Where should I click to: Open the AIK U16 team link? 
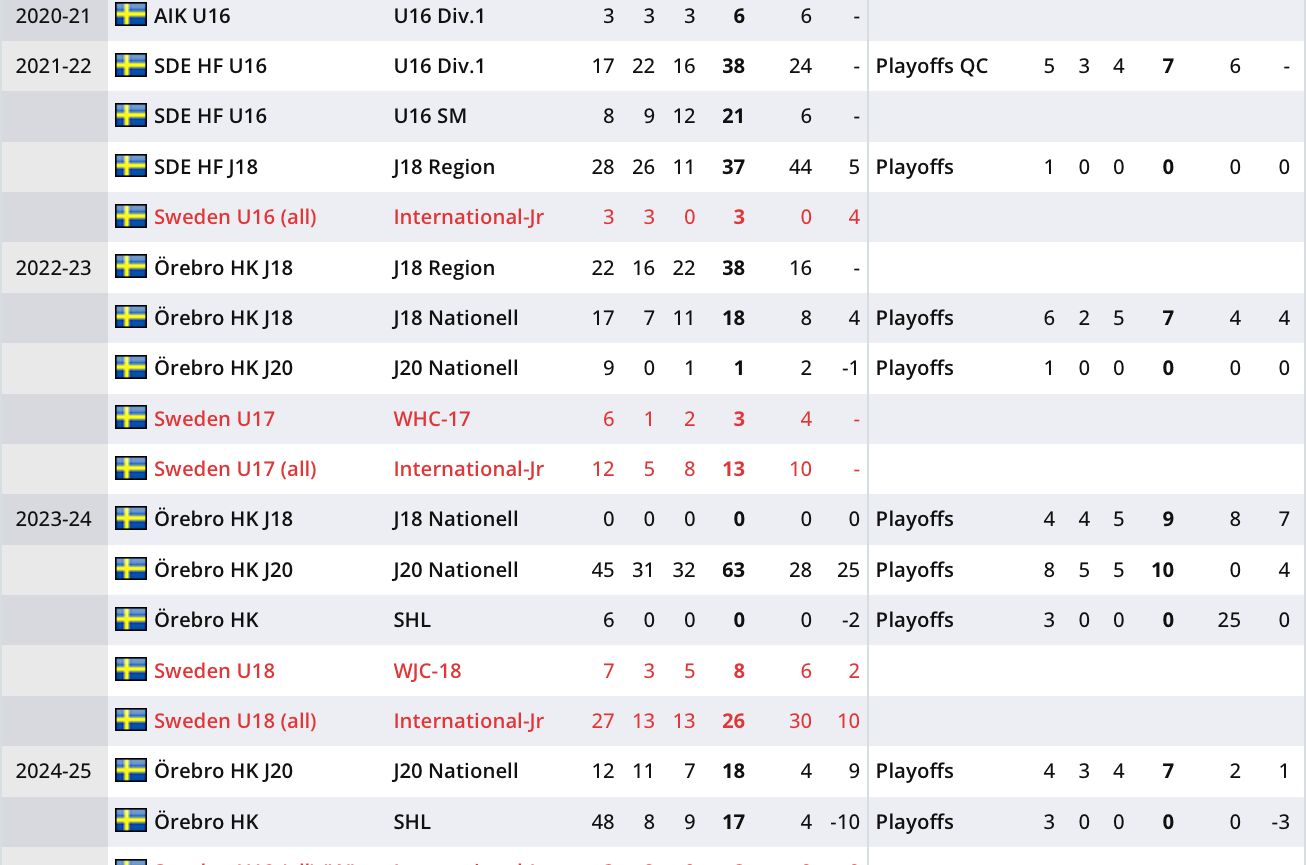(192, 16)
